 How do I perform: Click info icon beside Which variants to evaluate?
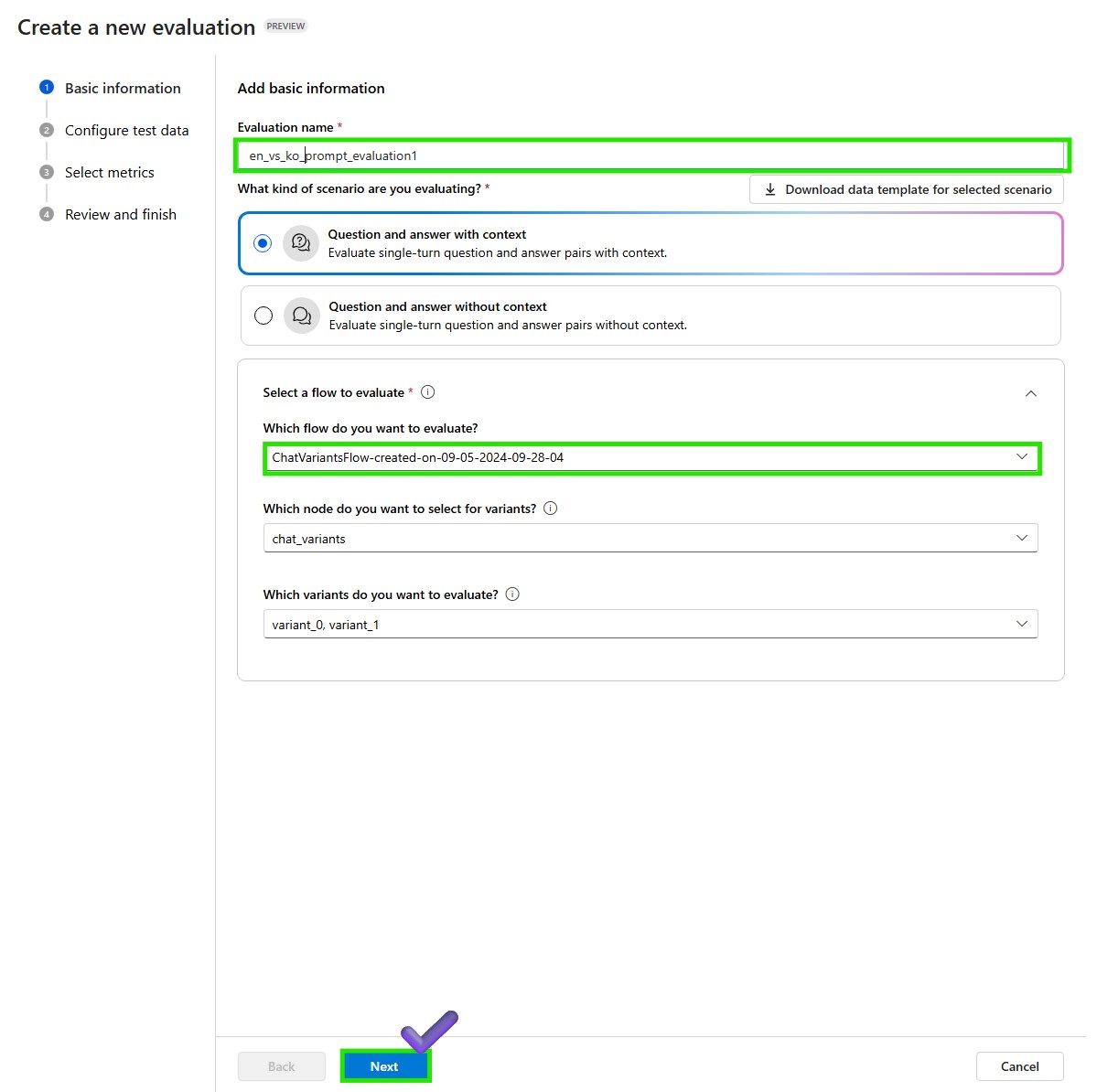pos(513,594)
